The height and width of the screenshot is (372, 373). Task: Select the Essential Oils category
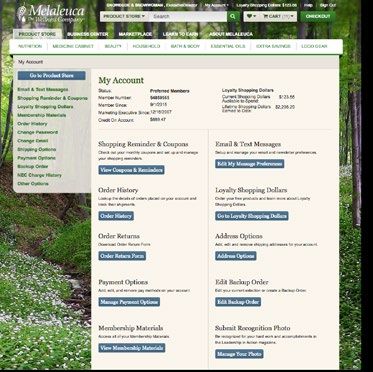tap(228, 46)
